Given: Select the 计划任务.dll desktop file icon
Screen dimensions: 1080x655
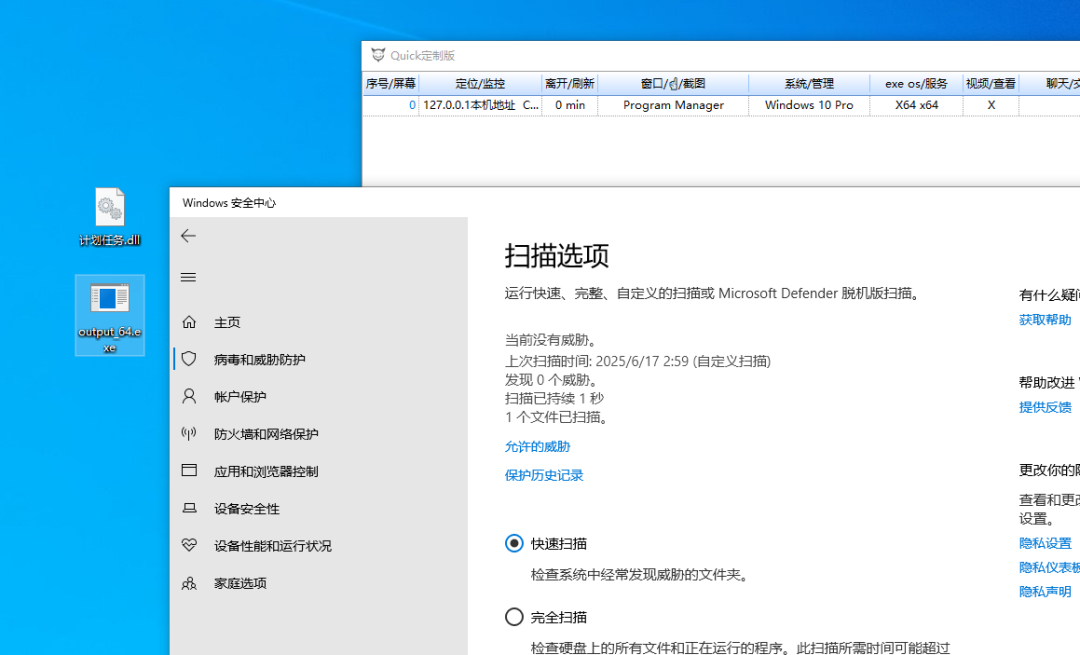Looking at the screenshot, I should pyautogui.click(x=110, y=217).
